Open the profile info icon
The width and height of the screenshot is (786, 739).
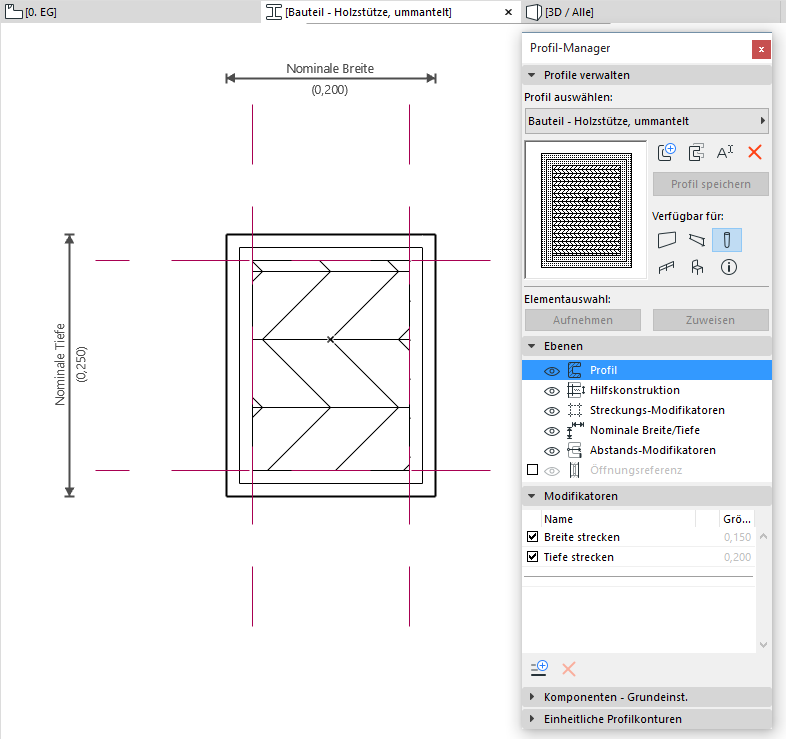(x=728, y=268)
